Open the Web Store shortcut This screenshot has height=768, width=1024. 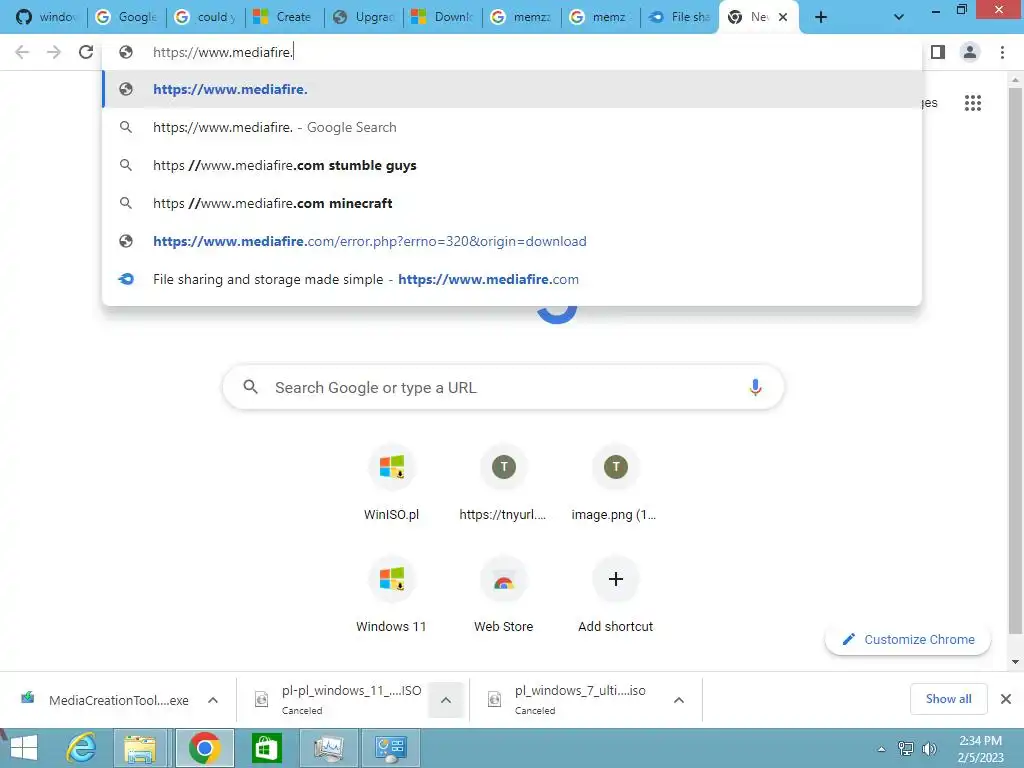[504, 596]
